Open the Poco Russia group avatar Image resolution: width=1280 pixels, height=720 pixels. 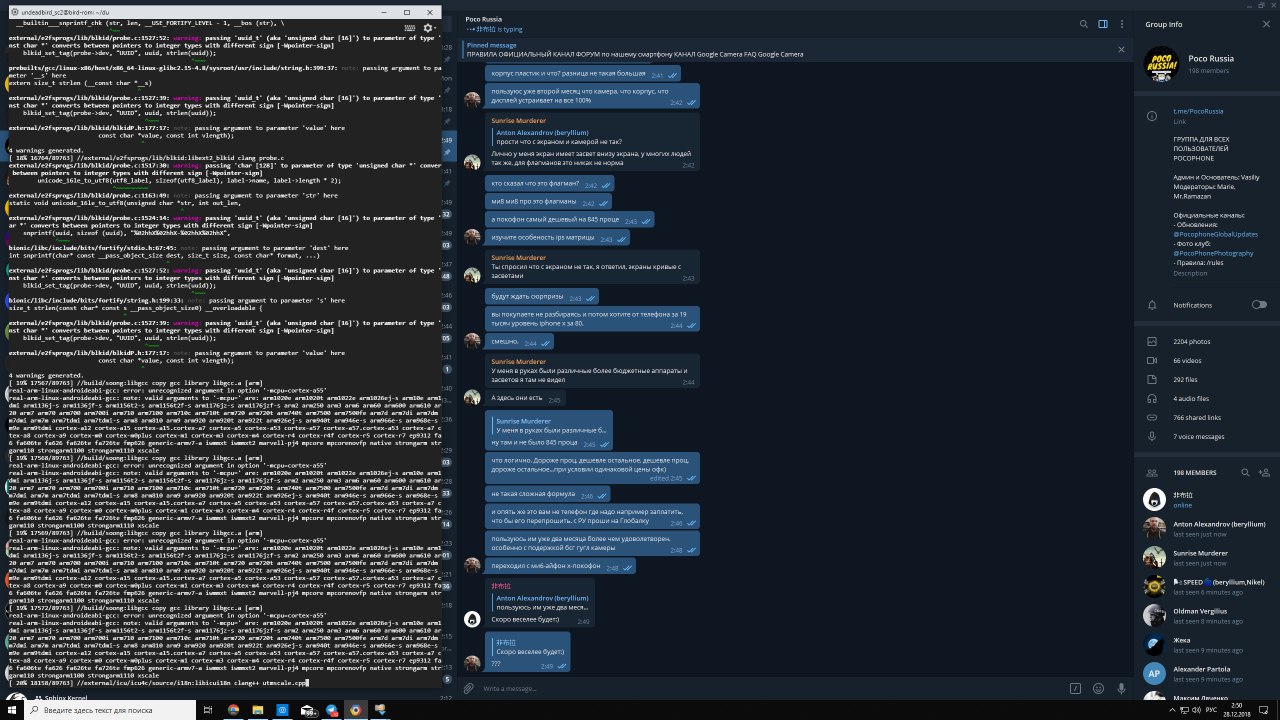(1160, 64)
